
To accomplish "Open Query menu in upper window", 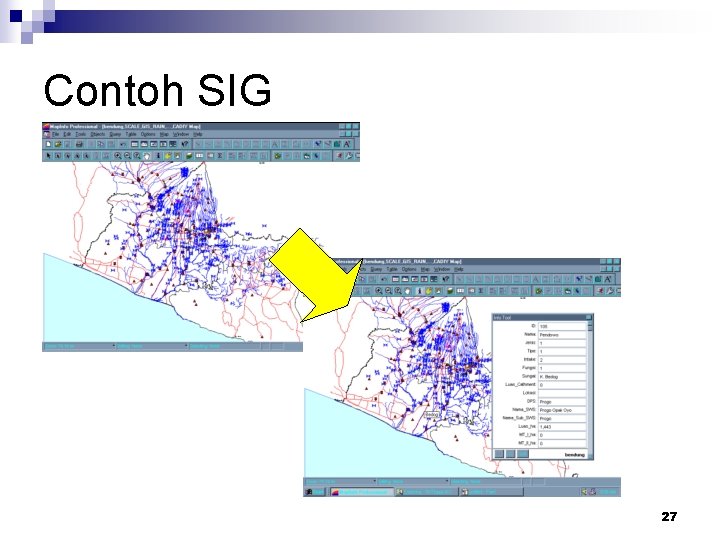I will click(x=115, y=135).
